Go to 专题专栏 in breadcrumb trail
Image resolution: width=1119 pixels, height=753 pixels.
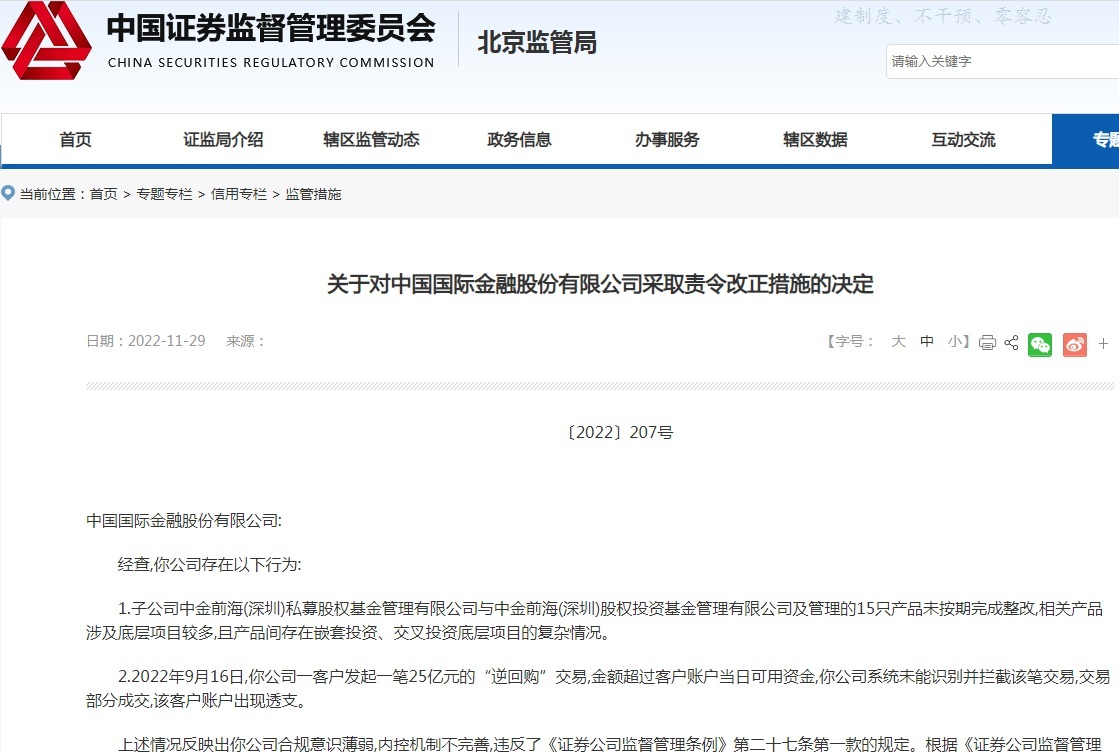point(164,194)
